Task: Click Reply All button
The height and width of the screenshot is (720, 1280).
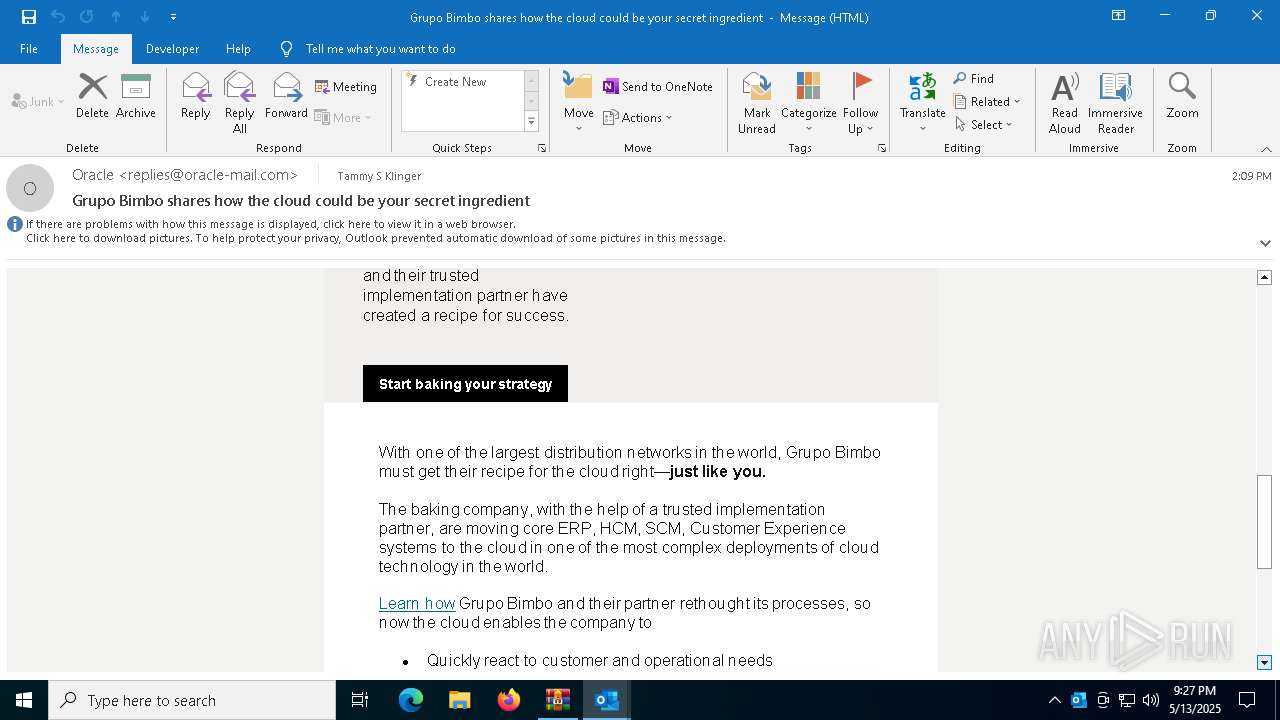Action: tap(240, 103)
